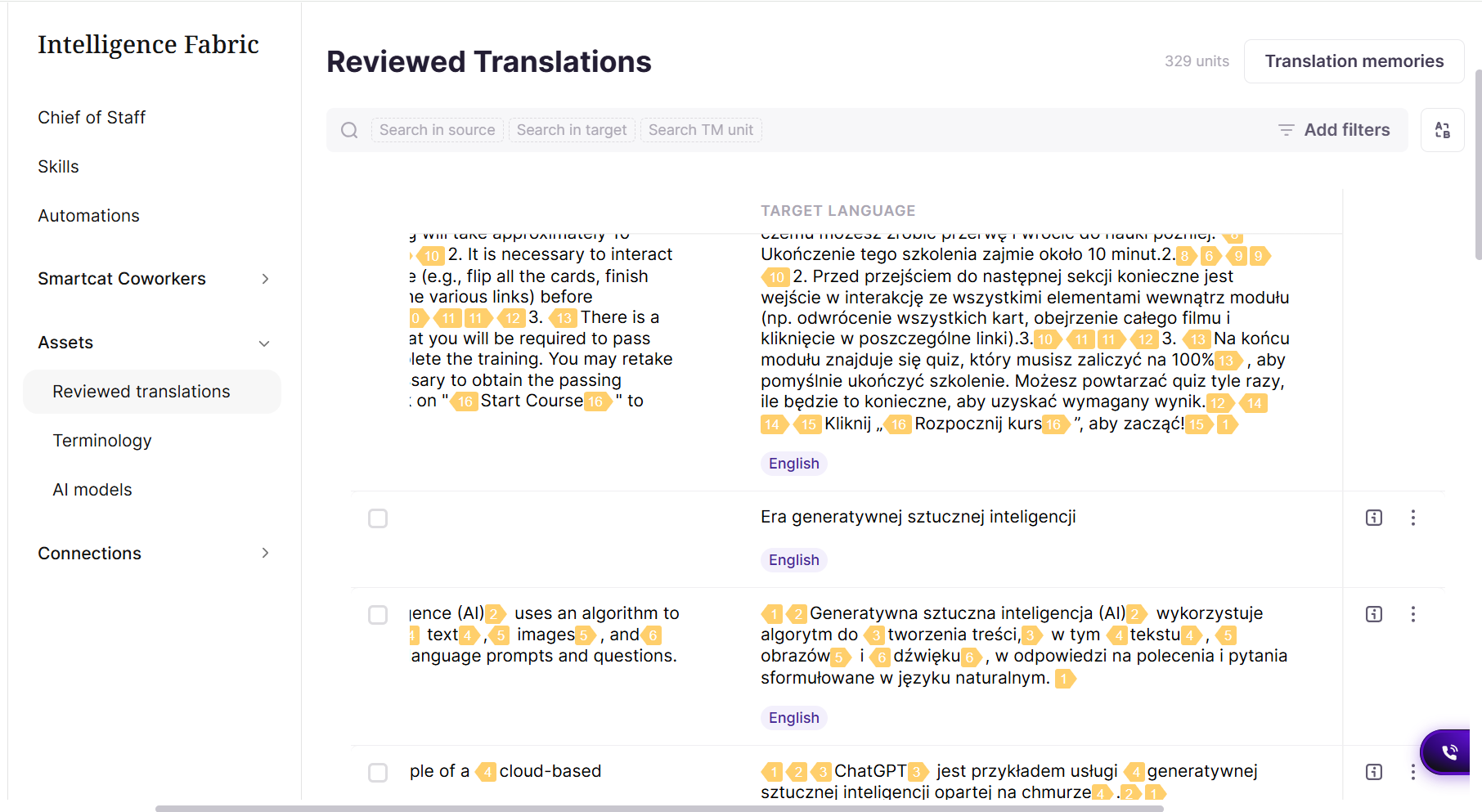The height and width of the screenshot is (812, 1482).
Task: Open the find and replace icon button
Action: (1442, 130)
